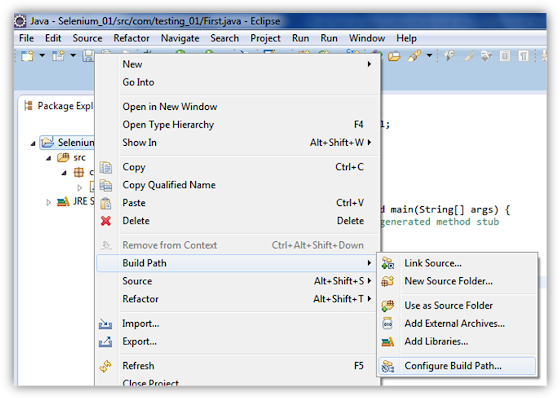
Task: Open the Navigate menu
Action: click(180, 38)
